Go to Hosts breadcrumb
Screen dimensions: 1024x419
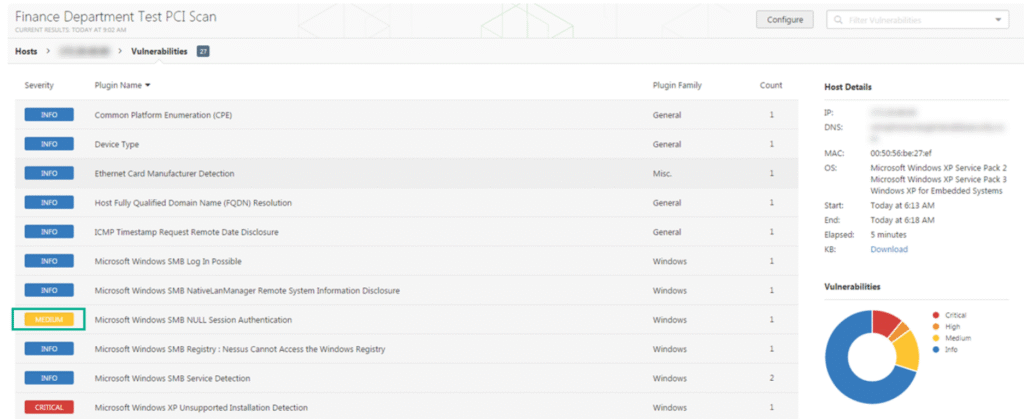27,51
